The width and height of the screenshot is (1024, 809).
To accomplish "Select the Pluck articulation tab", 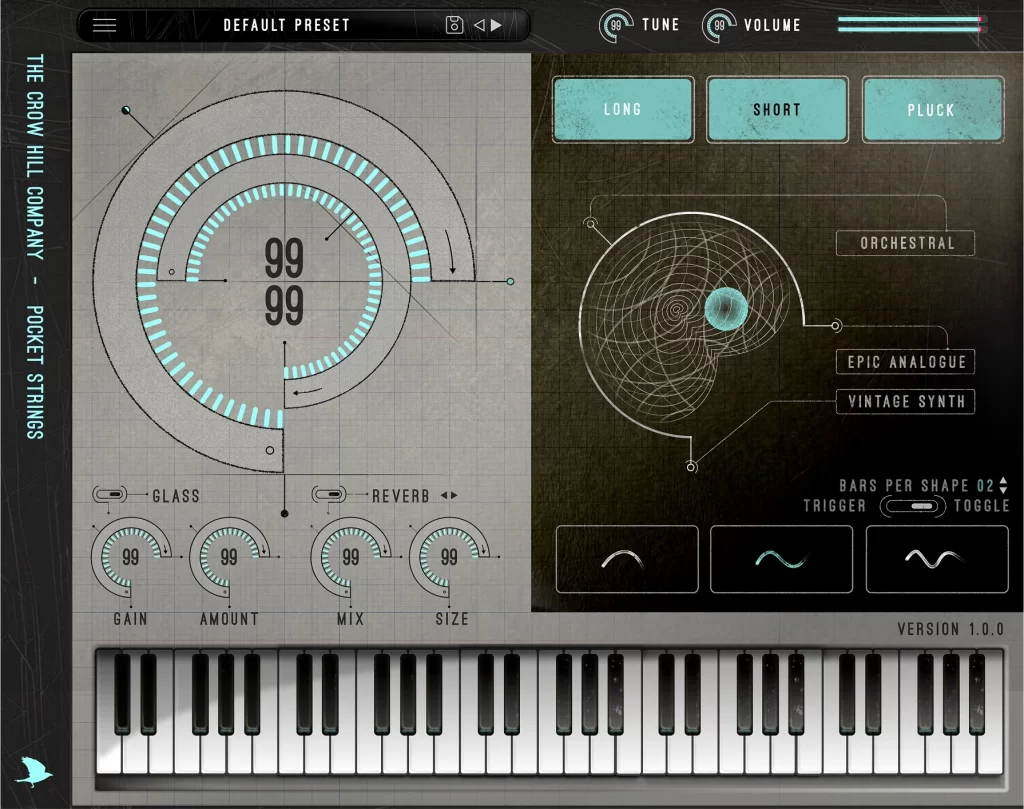I will point(931,109).
